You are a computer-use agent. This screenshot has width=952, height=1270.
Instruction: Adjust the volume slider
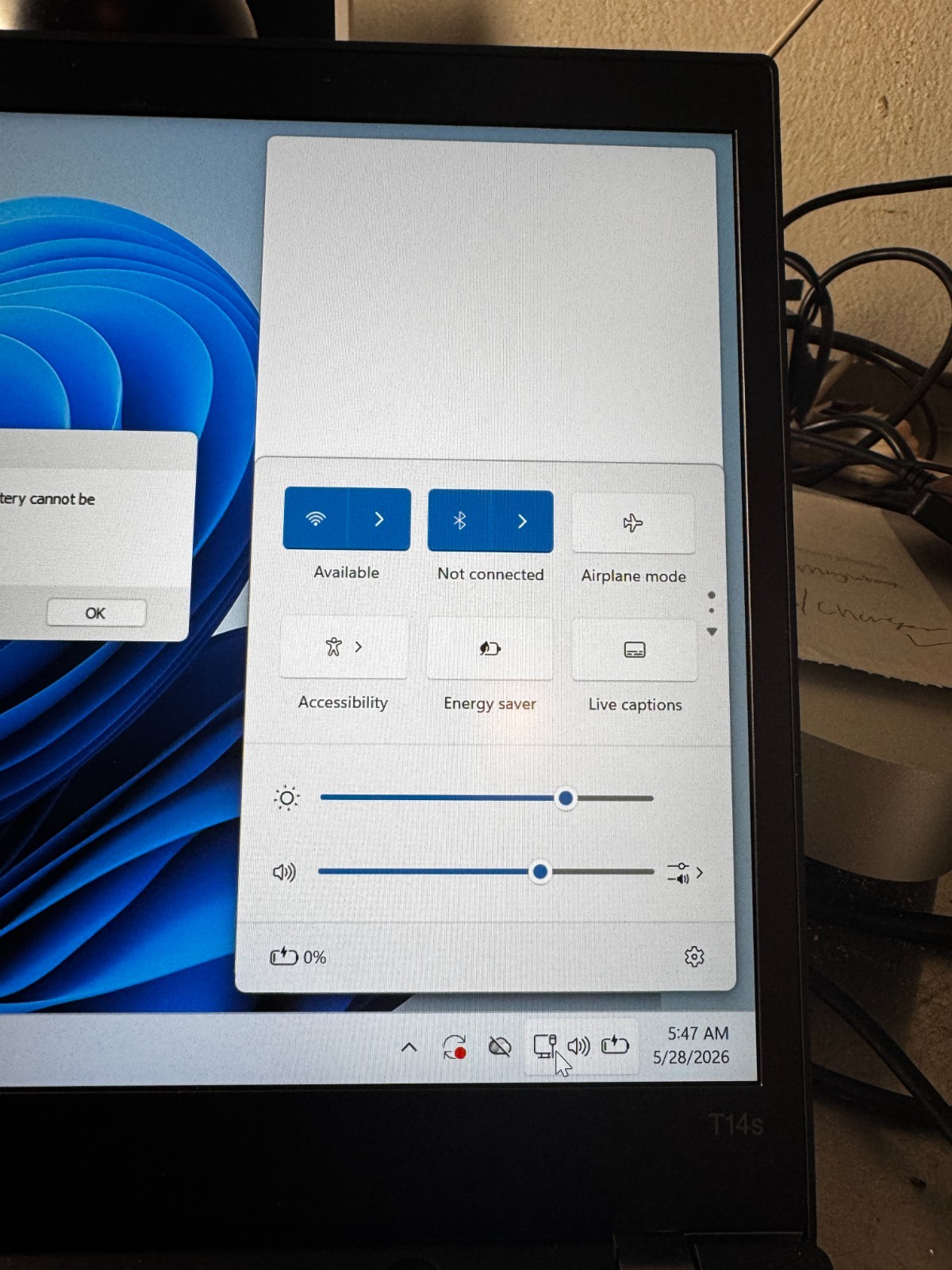(x=486, y=872)
